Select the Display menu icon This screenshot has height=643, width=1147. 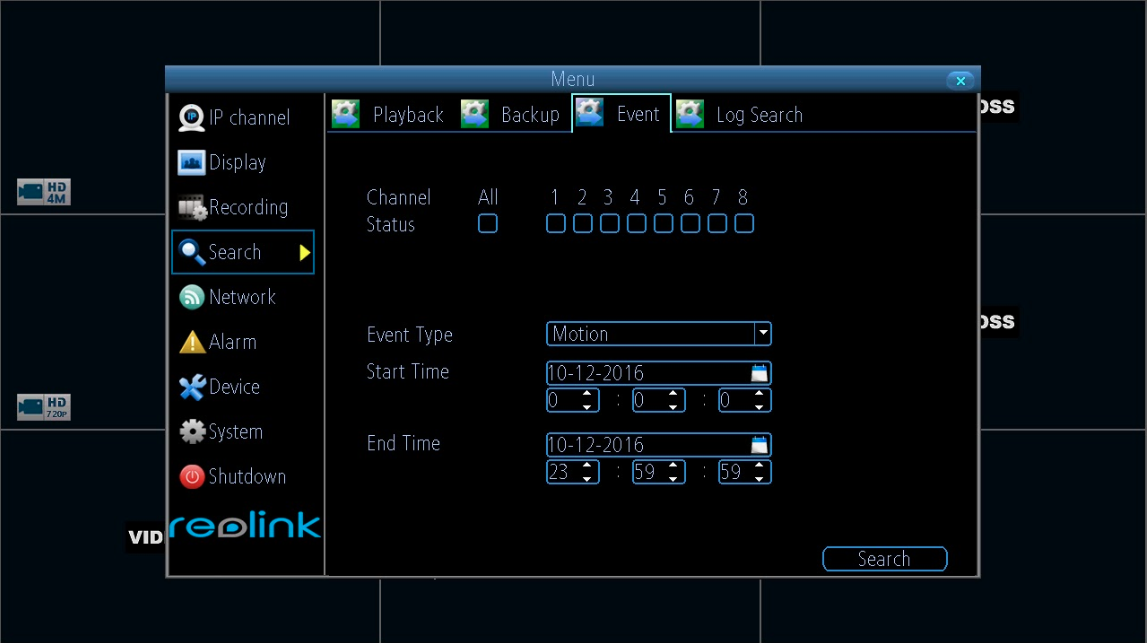pos(192,161)
